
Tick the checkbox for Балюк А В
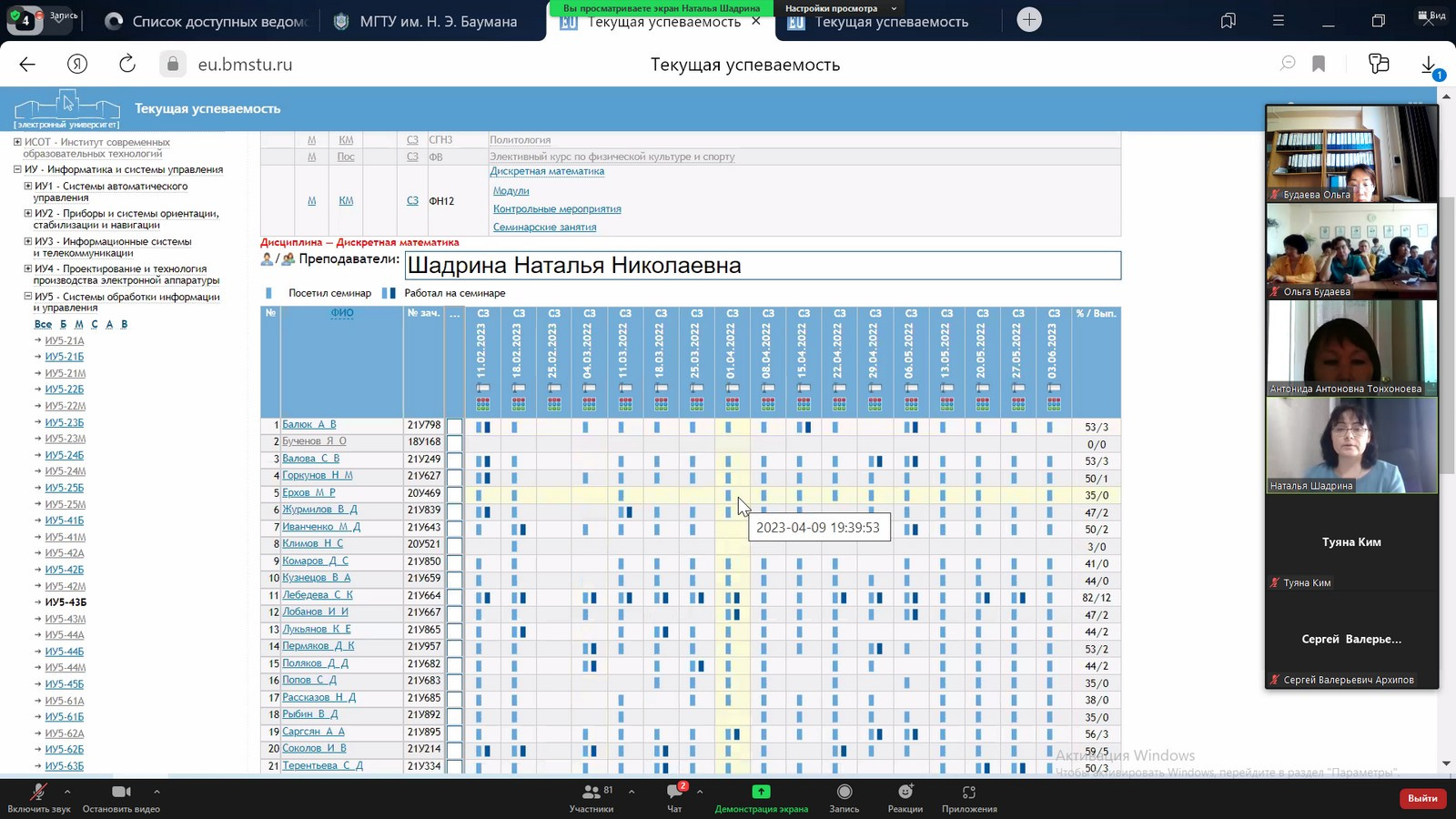[454, 426]
